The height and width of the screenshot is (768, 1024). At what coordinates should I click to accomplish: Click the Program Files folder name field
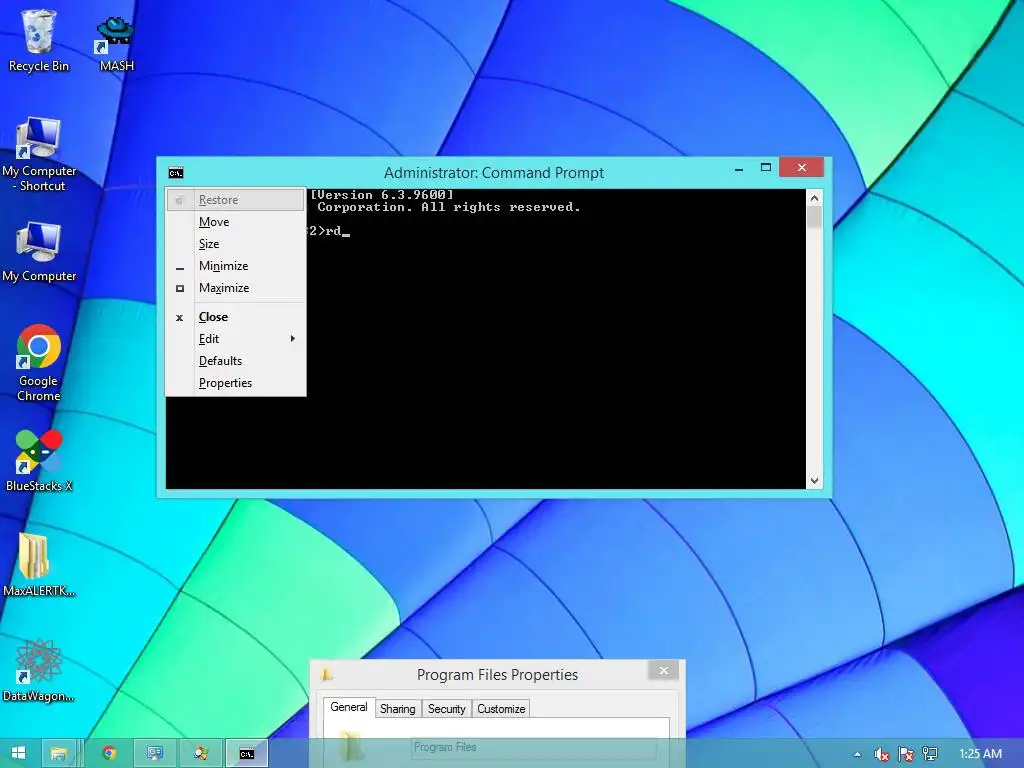[534, 747]
